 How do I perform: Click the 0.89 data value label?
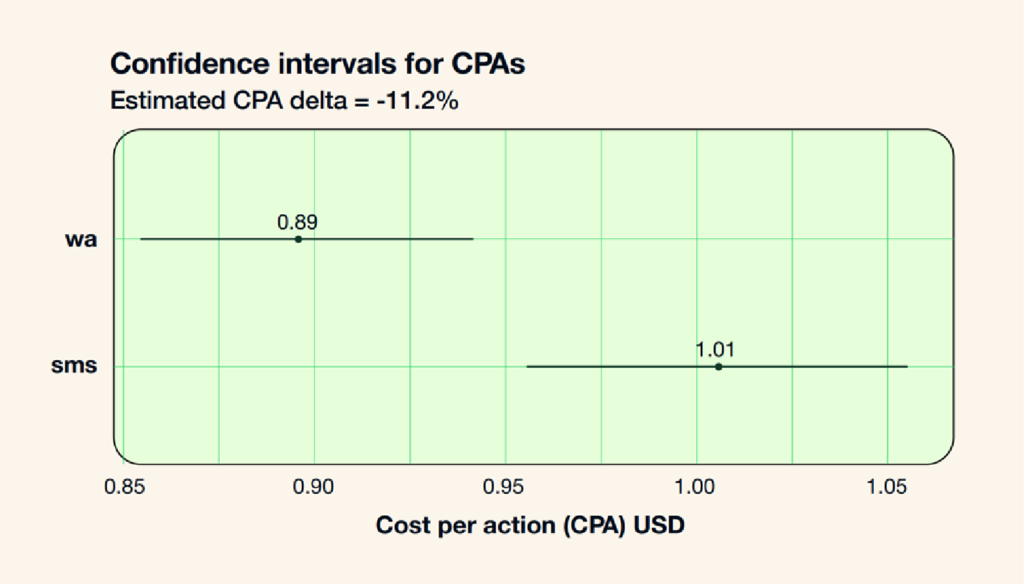coord(297,223)
